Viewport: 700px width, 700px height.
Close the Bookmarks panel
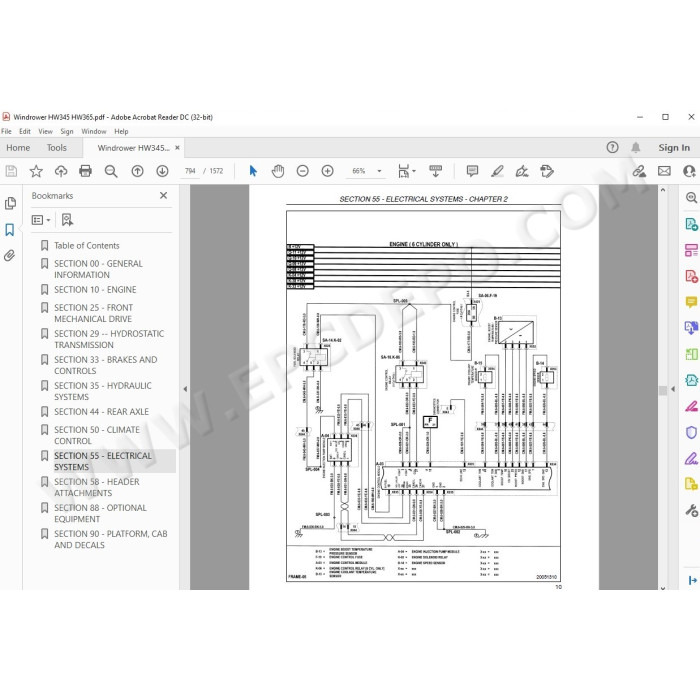click(x=163, y=195)
